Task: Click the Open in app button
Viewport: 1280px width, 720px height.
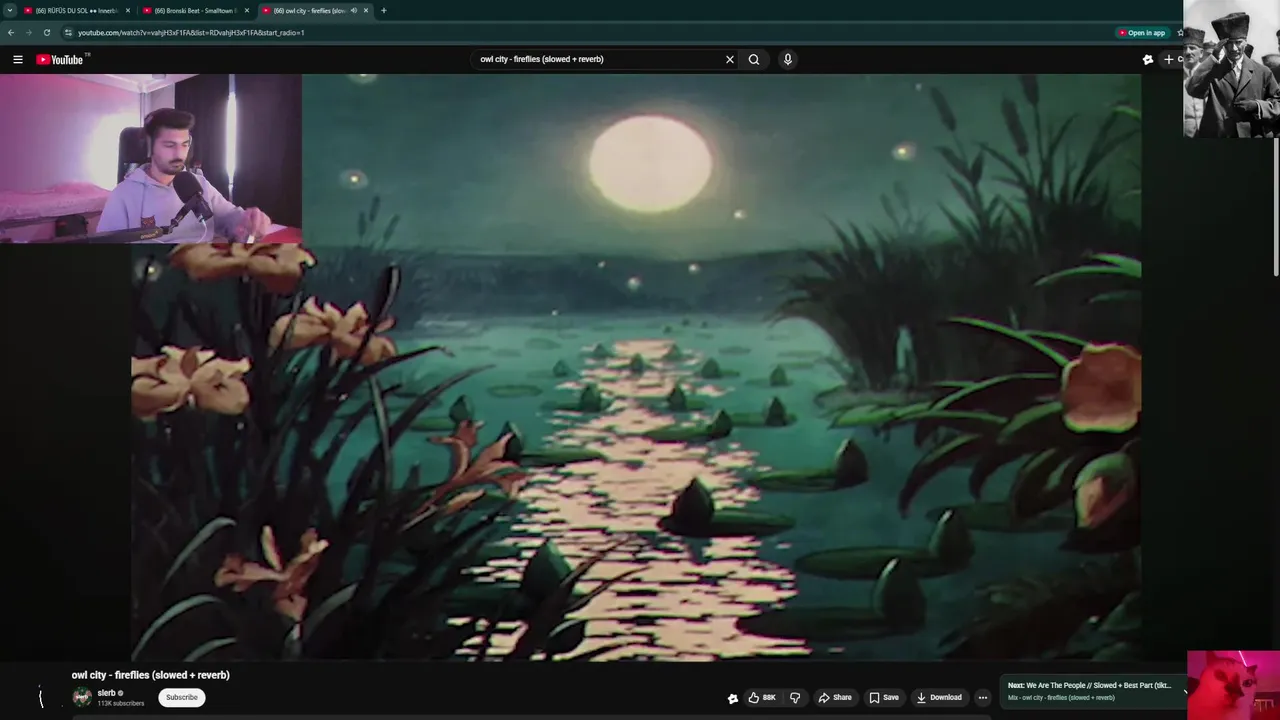Action: pyautogui.click(x=1141, y=32)
